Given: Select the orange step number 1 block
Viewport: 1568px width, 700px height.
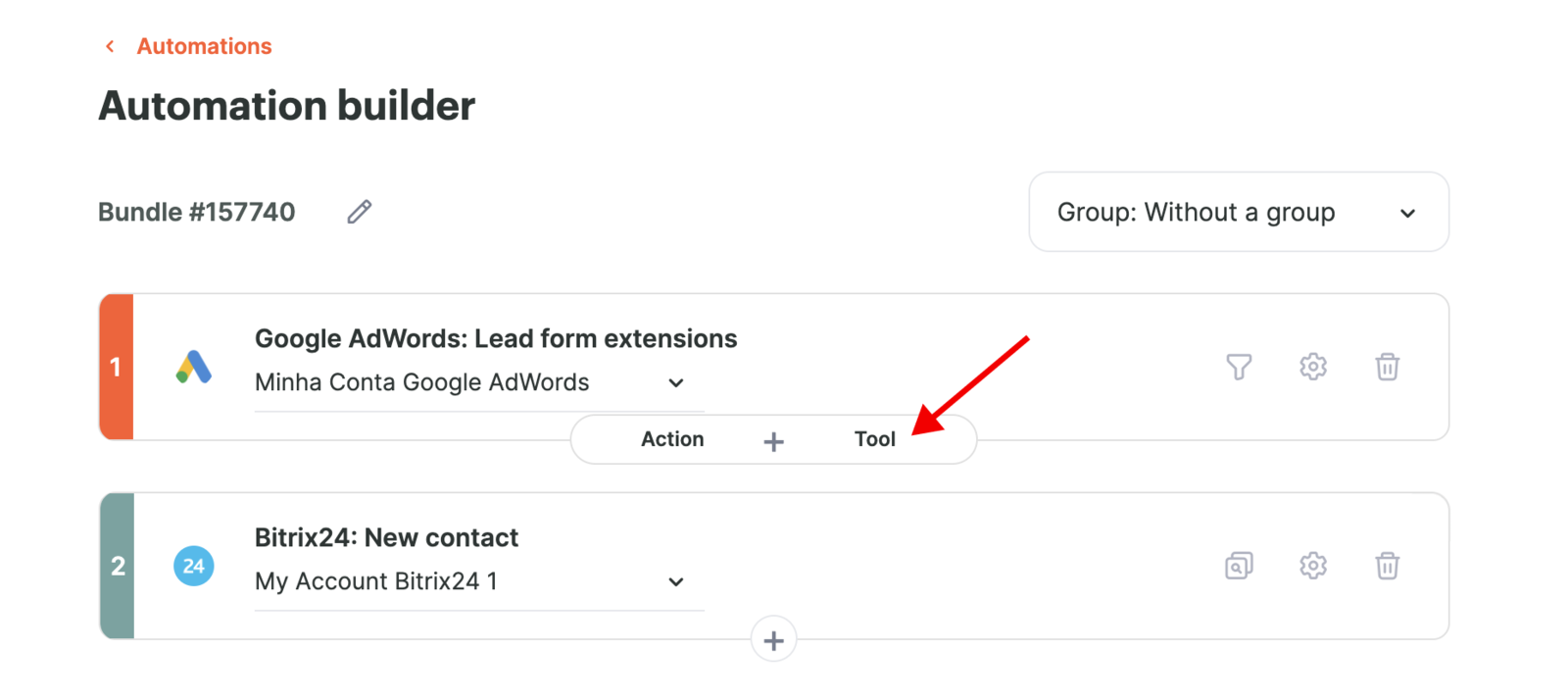Looking at the screenshot, I should click(116, 367).
